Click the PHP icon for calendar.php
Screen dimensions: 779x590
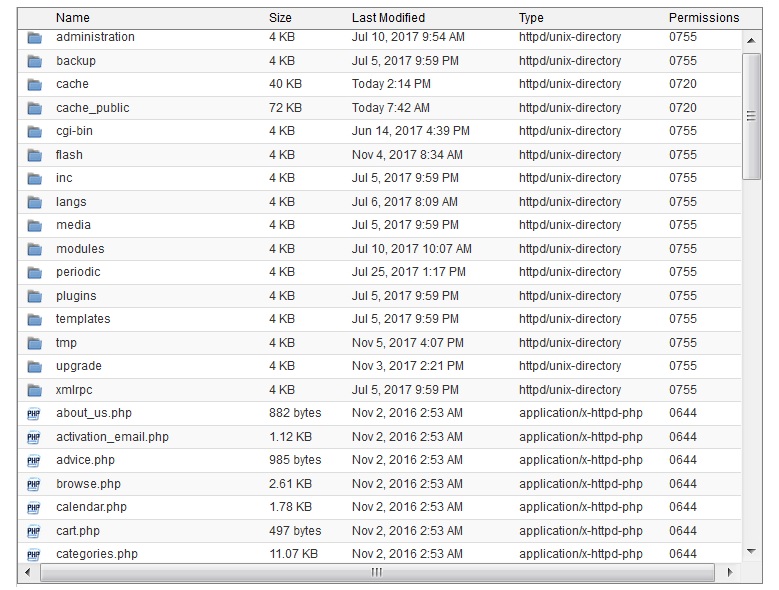pyautogui.click(x=34, y=508)
